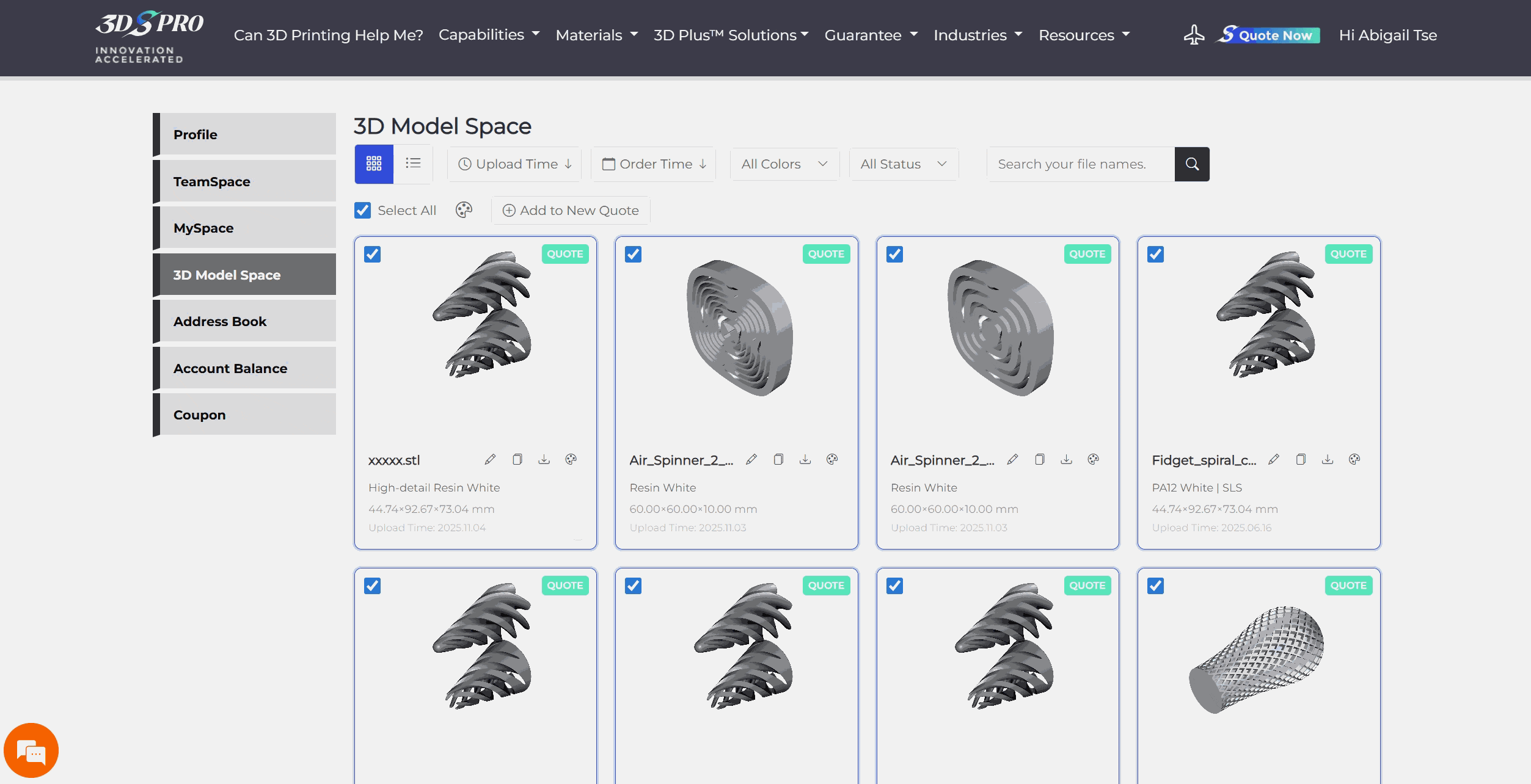1531x784 pixels.
Task: Open the All Status dropdown
Action: pyautogui.click(x=903, y=164)
